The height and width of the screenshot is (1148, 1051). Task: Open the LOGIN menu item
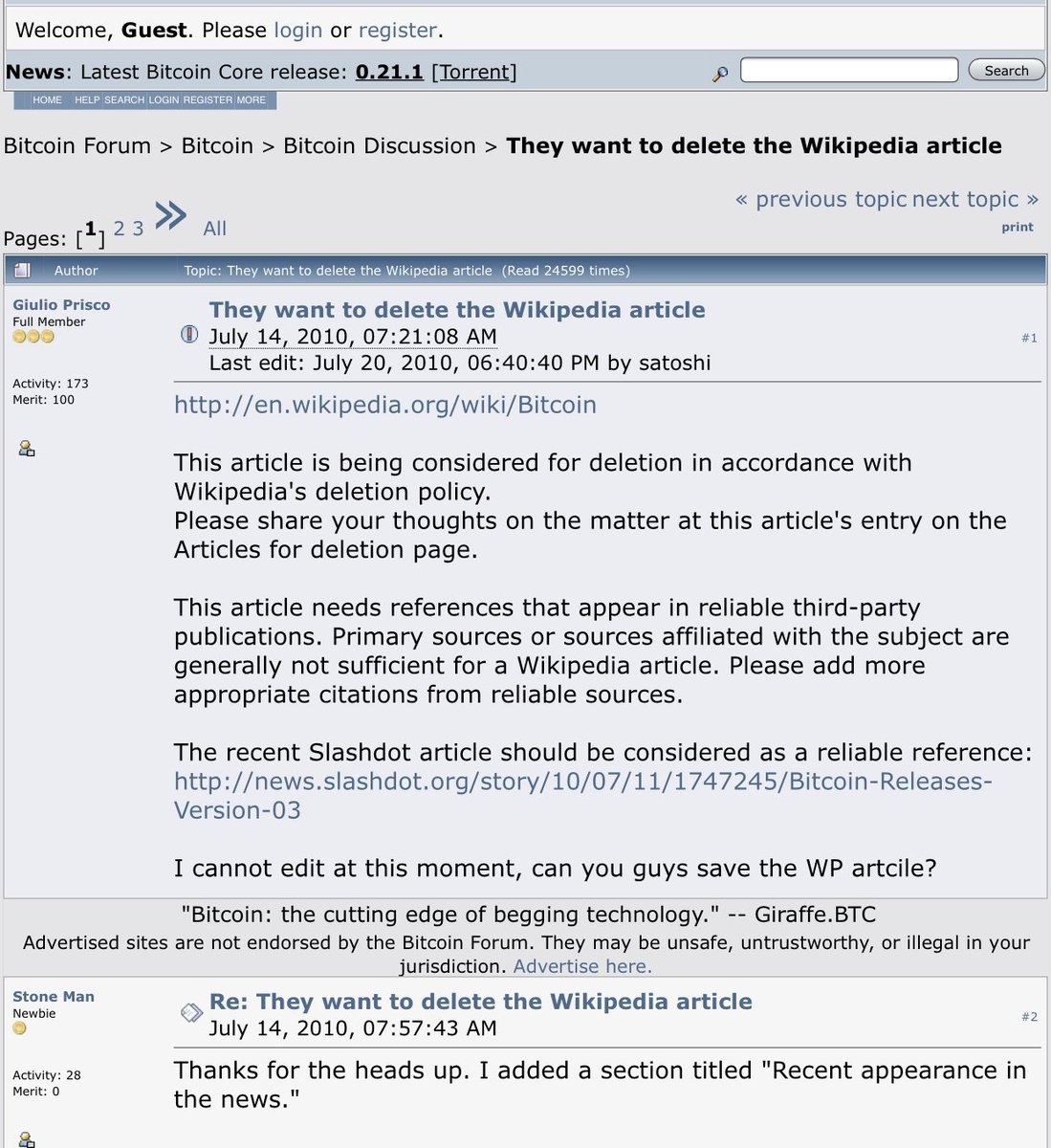164,99
